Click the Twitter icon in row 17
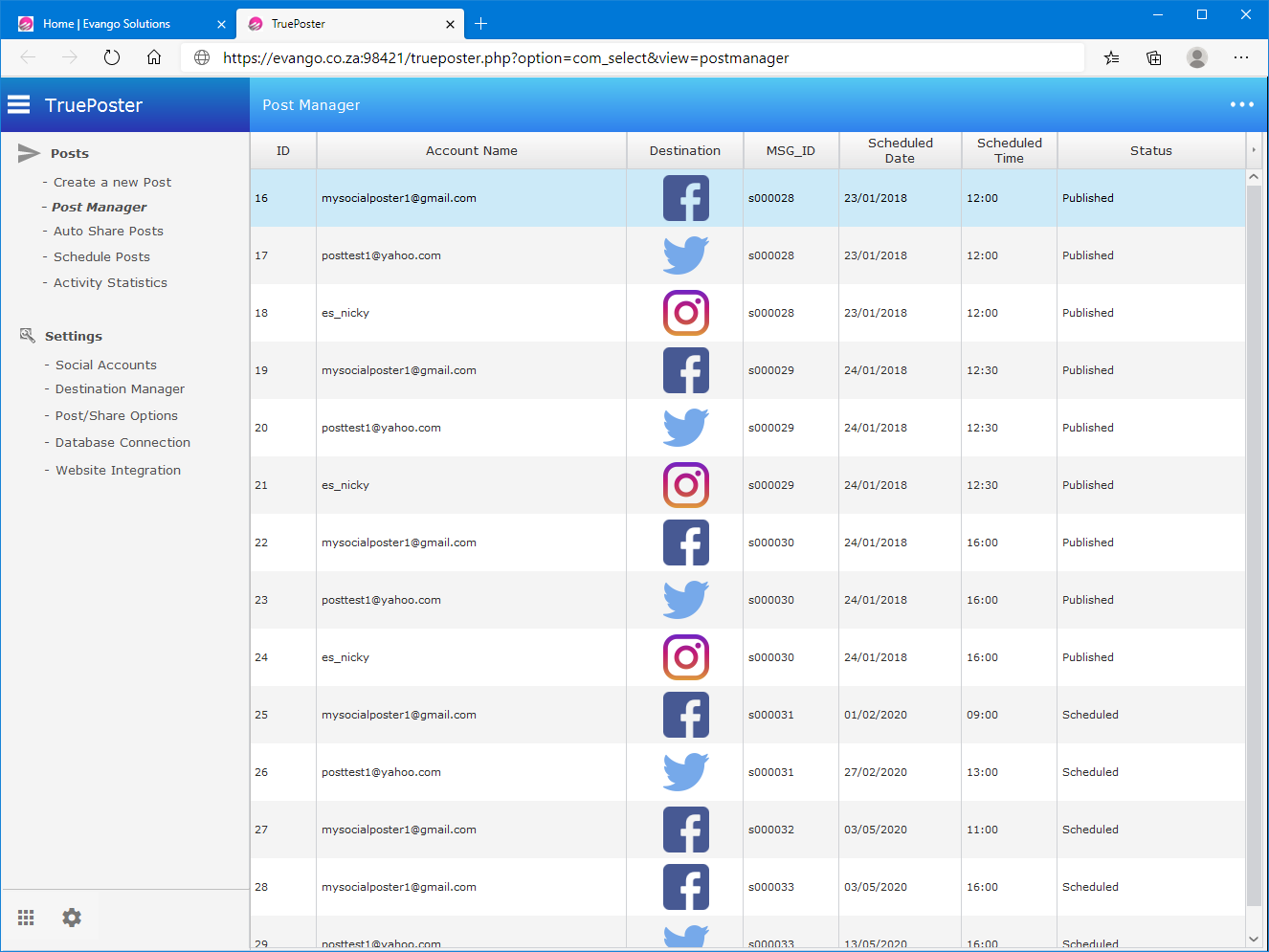This screenshot has width=1269, height=952. pos(685,255)
